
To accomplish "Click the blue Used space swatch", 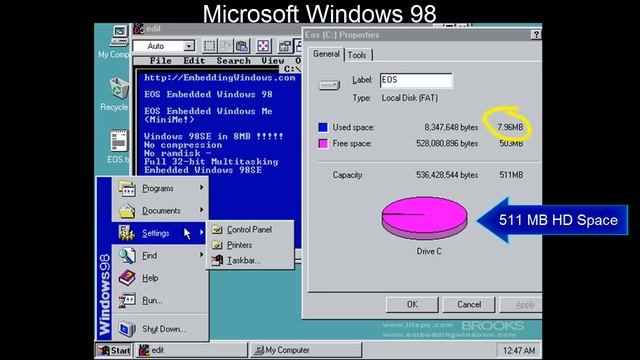I will [323, 127].
